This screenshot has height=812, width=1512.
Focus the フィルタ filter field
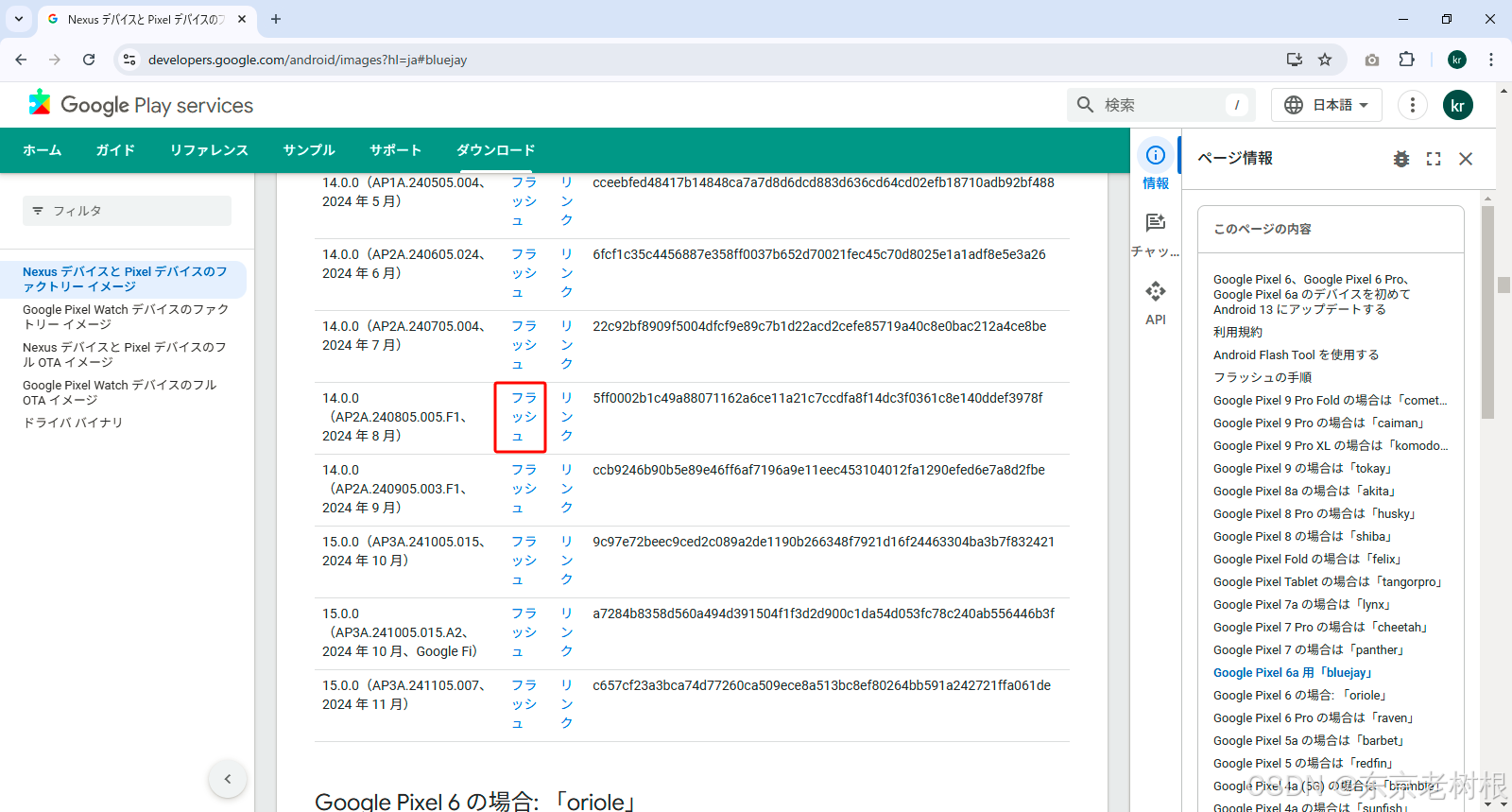tap(127, 211)
